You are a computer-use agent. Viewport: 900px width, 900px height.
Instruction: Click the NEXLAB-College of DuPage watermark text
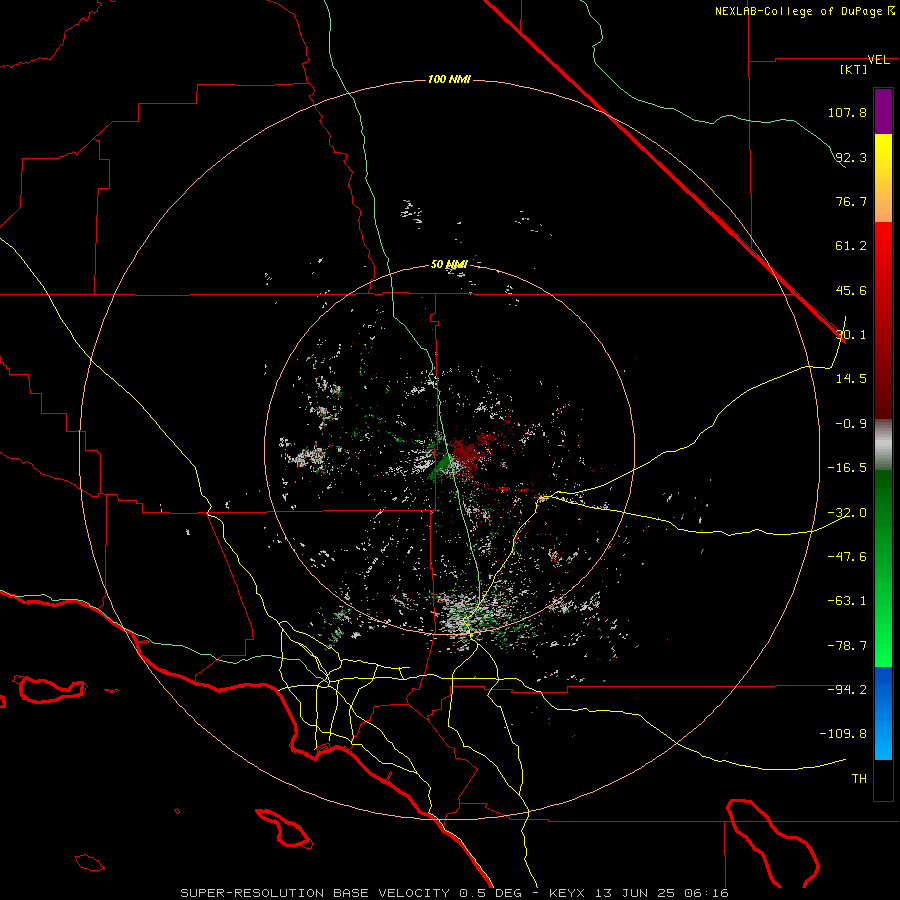(x=804, y=11)
